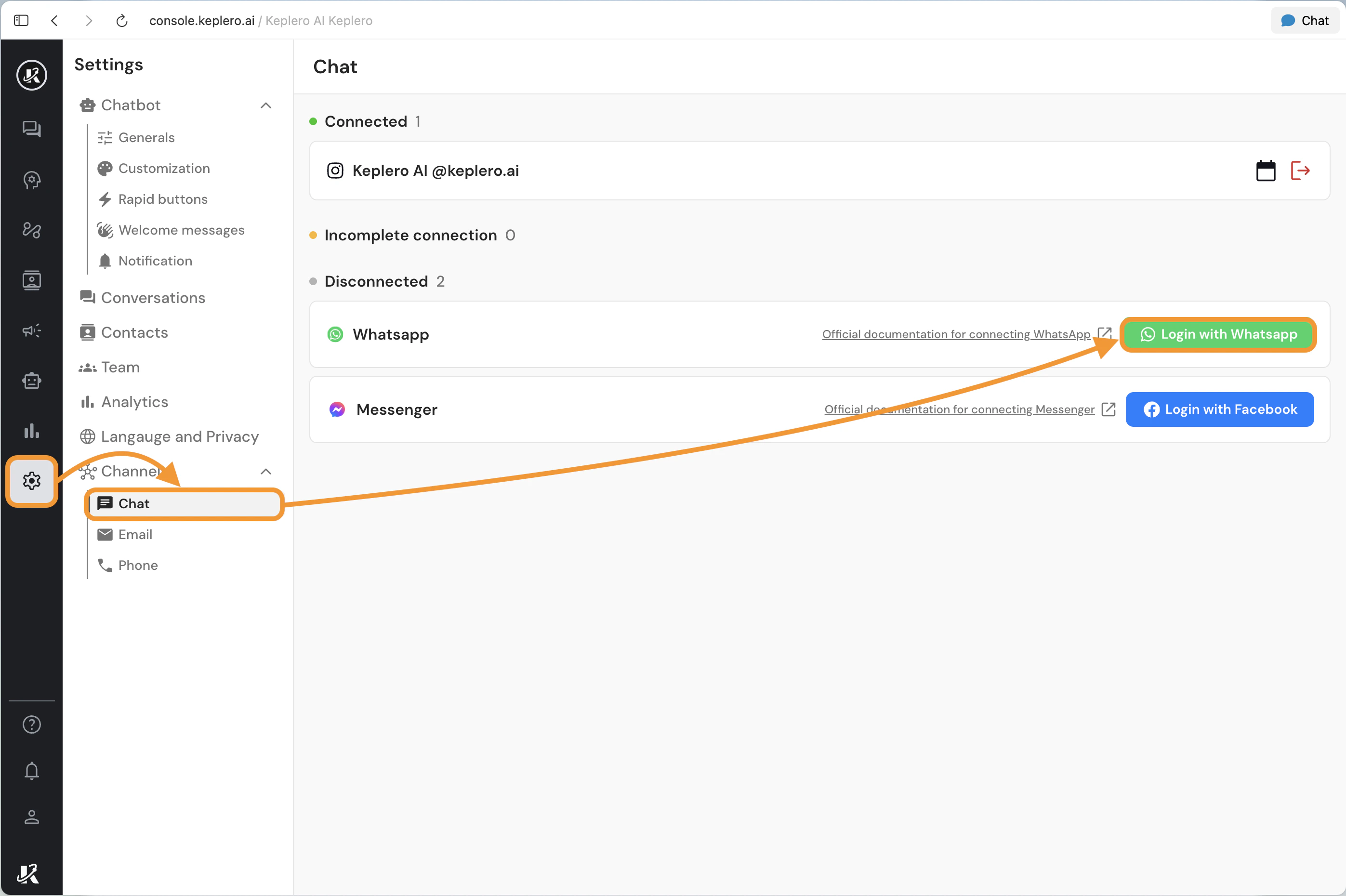Open the user profile icon in sidebar
Viewport: 1346px width, 896px height.
pos(31,817)
